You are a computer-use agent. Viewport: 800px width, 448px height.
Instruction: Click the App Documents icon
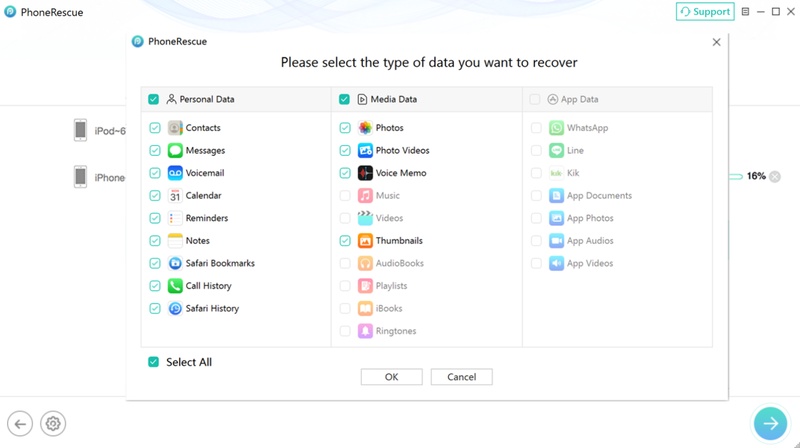point(556,195)
